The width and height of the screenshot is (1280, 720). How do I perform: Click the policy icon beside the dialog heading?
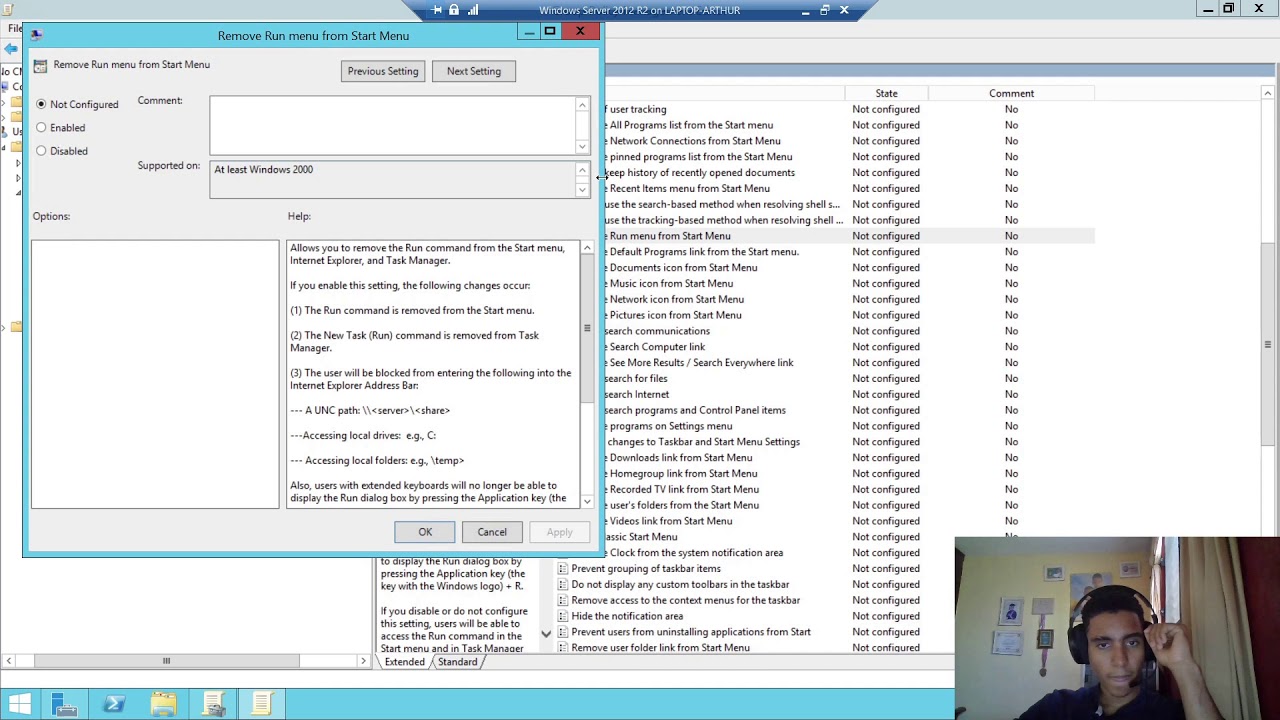pyautogui.click(x=40, y=65)
